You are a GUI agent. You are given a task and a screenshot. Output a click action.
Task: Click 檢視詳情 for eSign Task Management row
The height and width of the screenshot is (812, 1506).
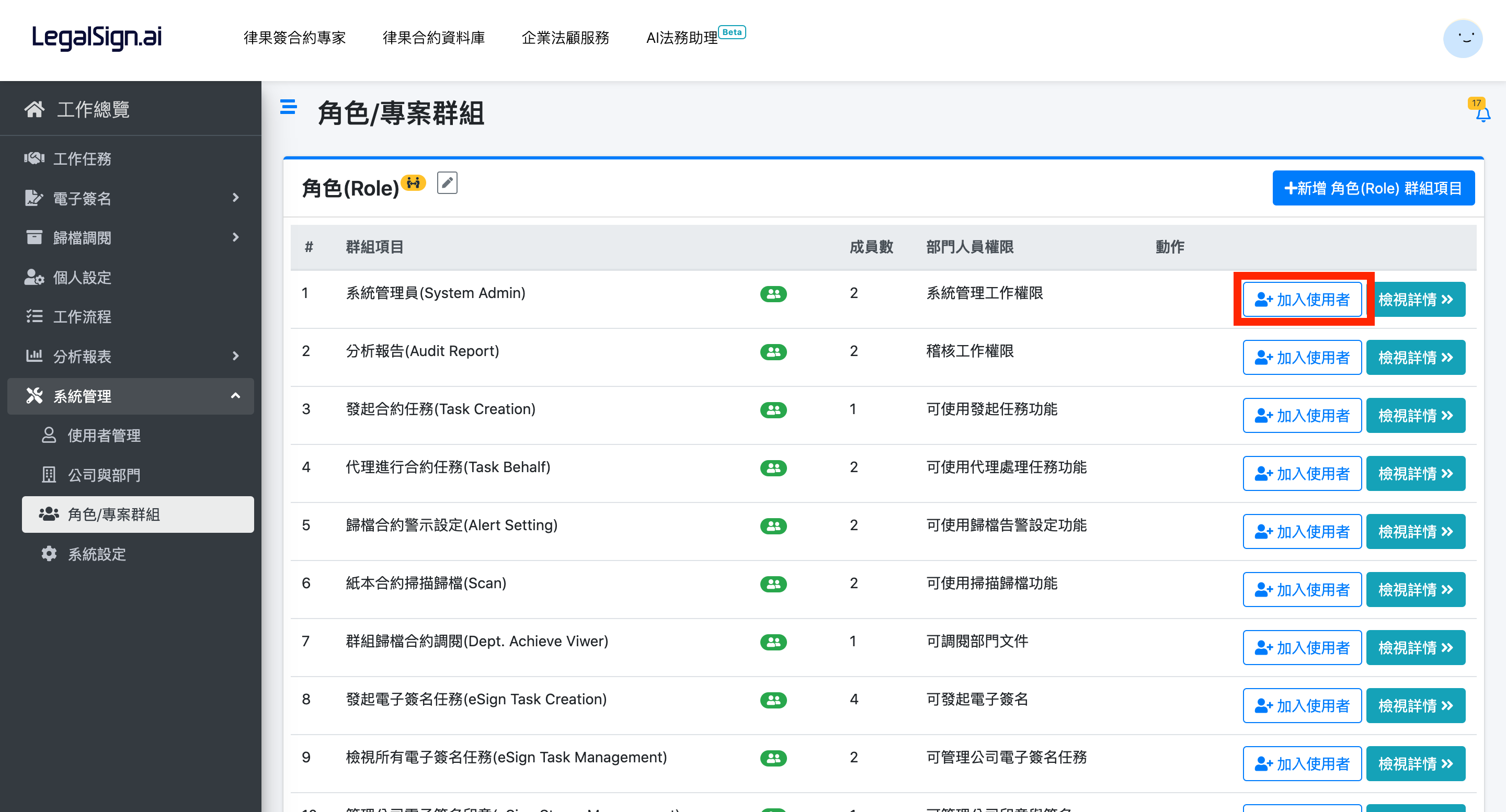1416,764
